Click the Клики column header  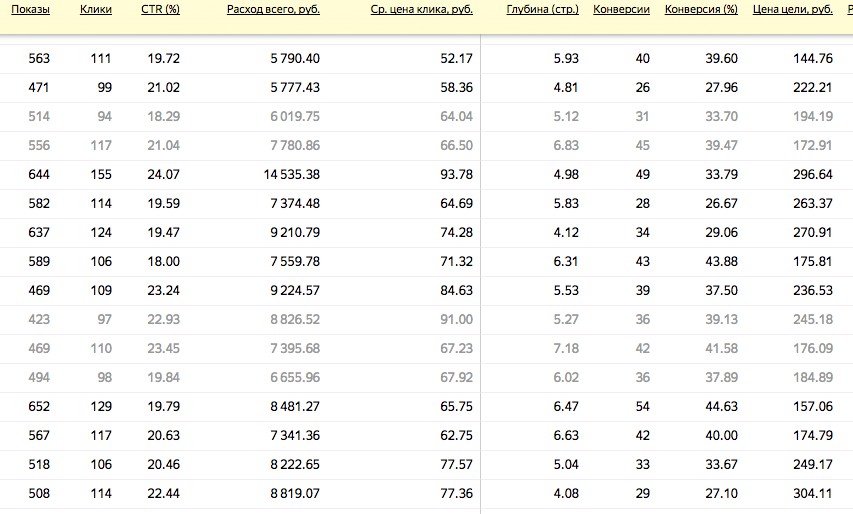pyautogui.click(x=95, y=9)
